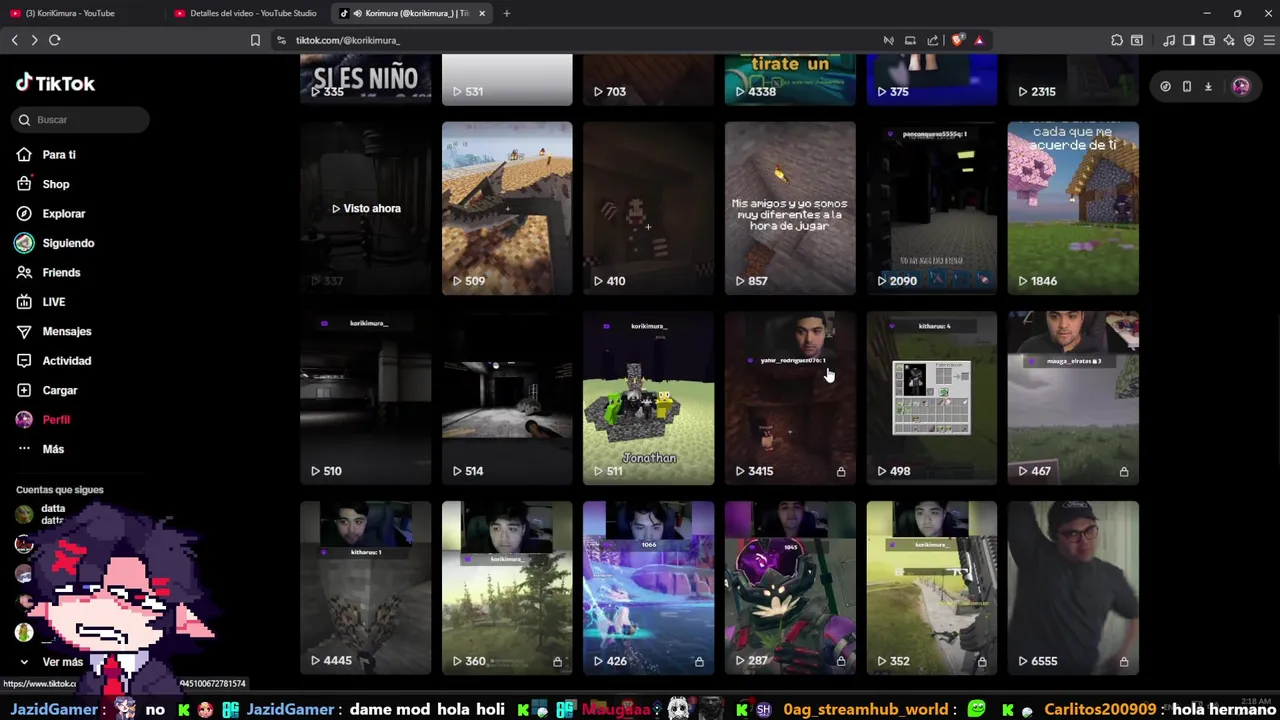Open a new browser tab
The height and width of the screenshot is (720, 1280).
coord(506,13)
